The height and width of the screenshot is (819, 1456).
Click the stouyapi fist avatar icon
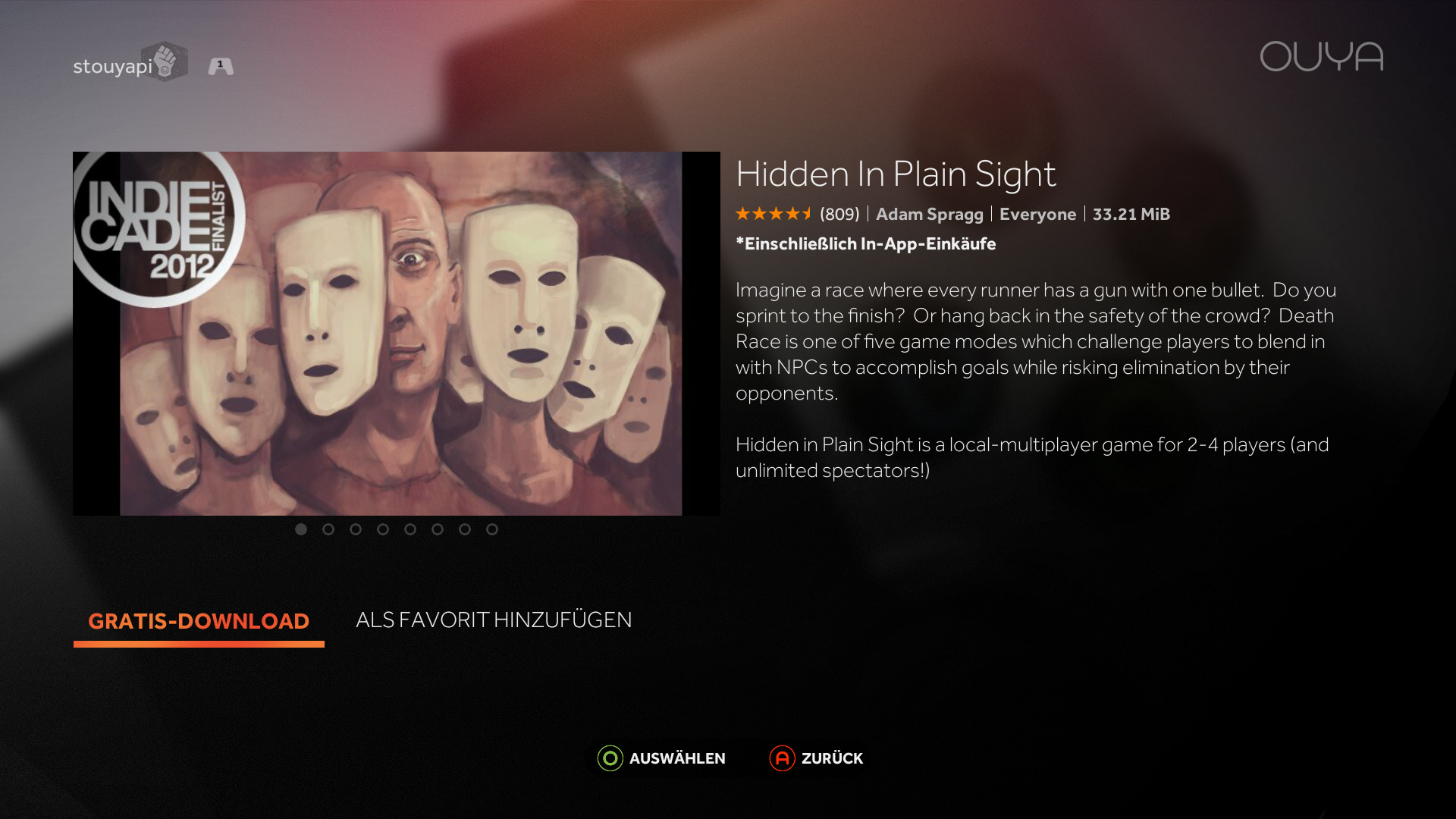tap(165, 61)
